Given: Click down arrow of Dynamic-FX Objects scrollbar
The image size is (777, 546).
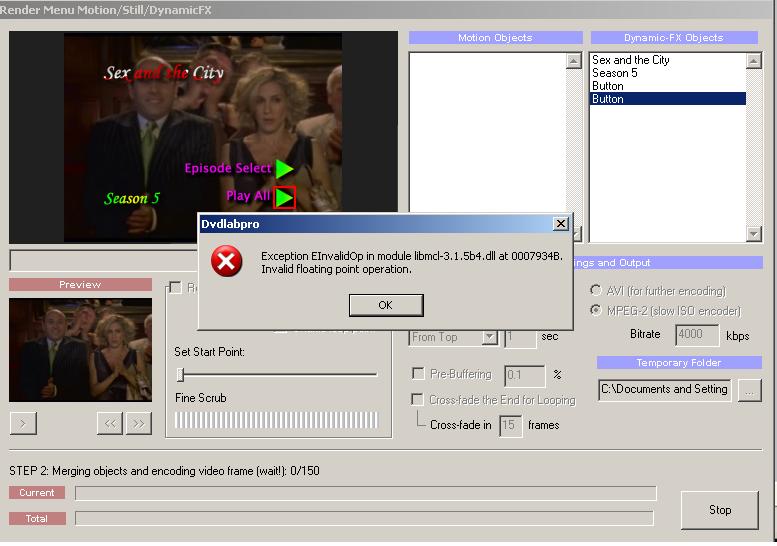Looking at the screenshot, I should (754, 233).
